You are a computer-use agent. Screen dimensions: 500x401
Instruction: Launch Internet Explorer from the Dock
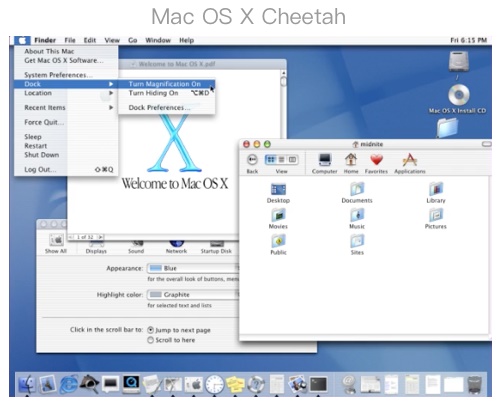69,384
